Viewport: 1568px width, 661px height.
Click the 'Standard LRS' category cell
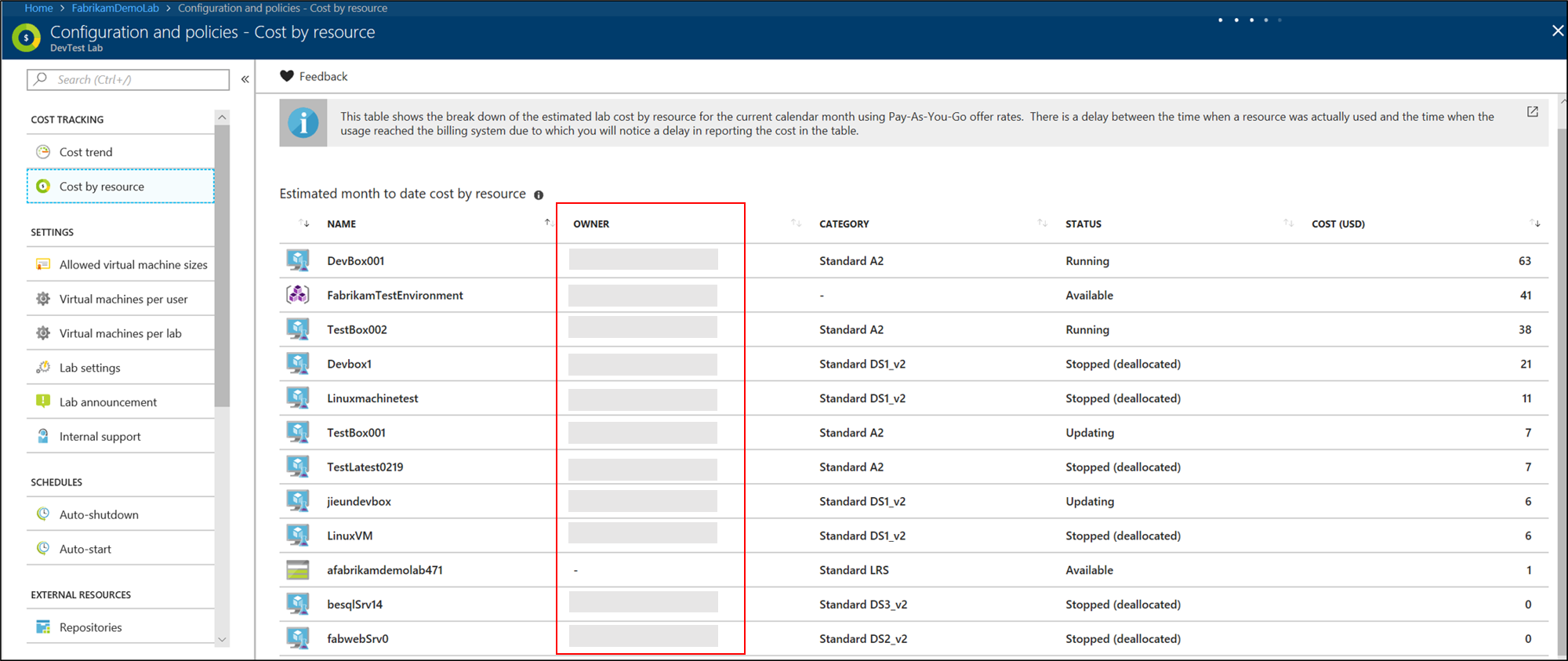[x=854, y=570]
